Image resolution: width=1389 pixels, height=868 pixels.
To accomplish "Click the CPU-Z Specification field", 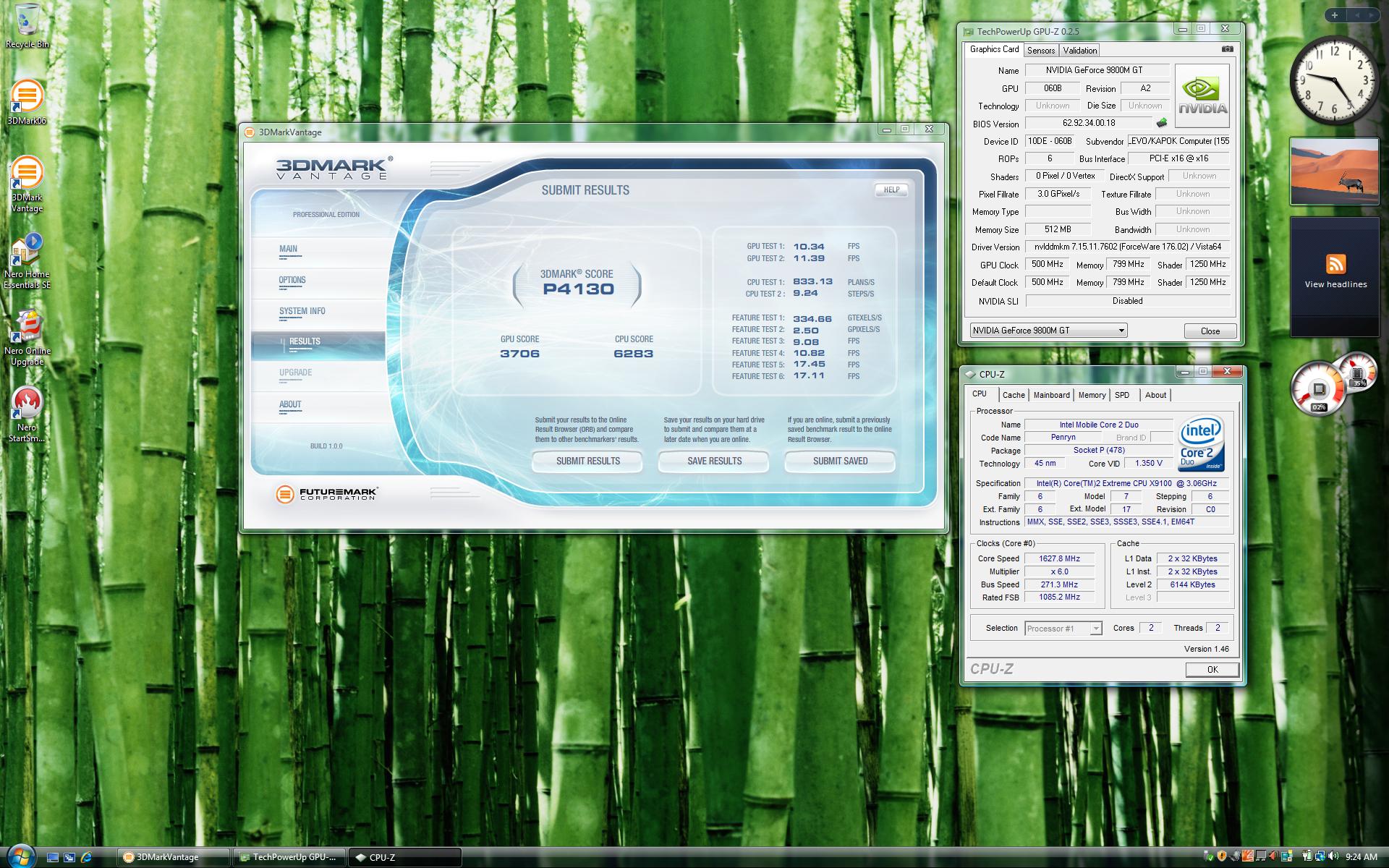I will pos(1126,483).
